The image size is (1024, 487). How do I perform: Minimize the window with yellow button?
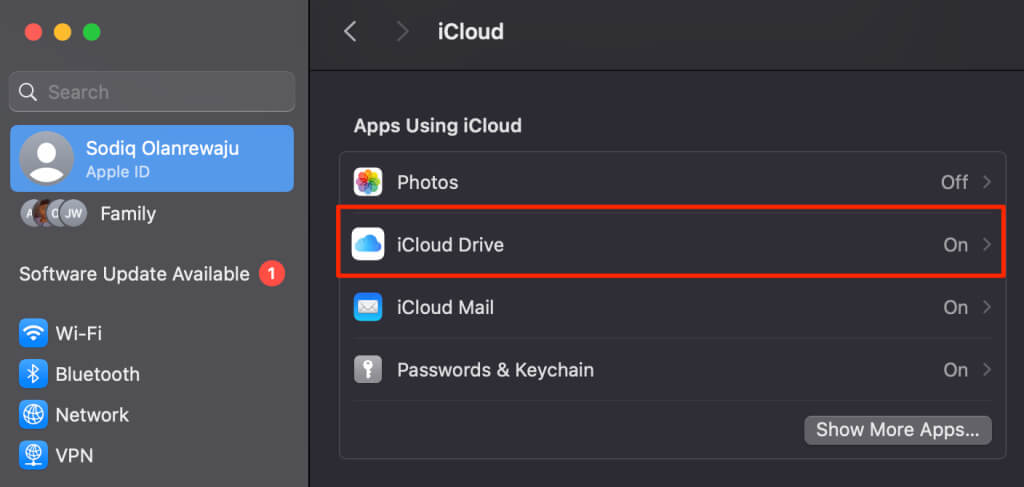click(x=63, y=32)
